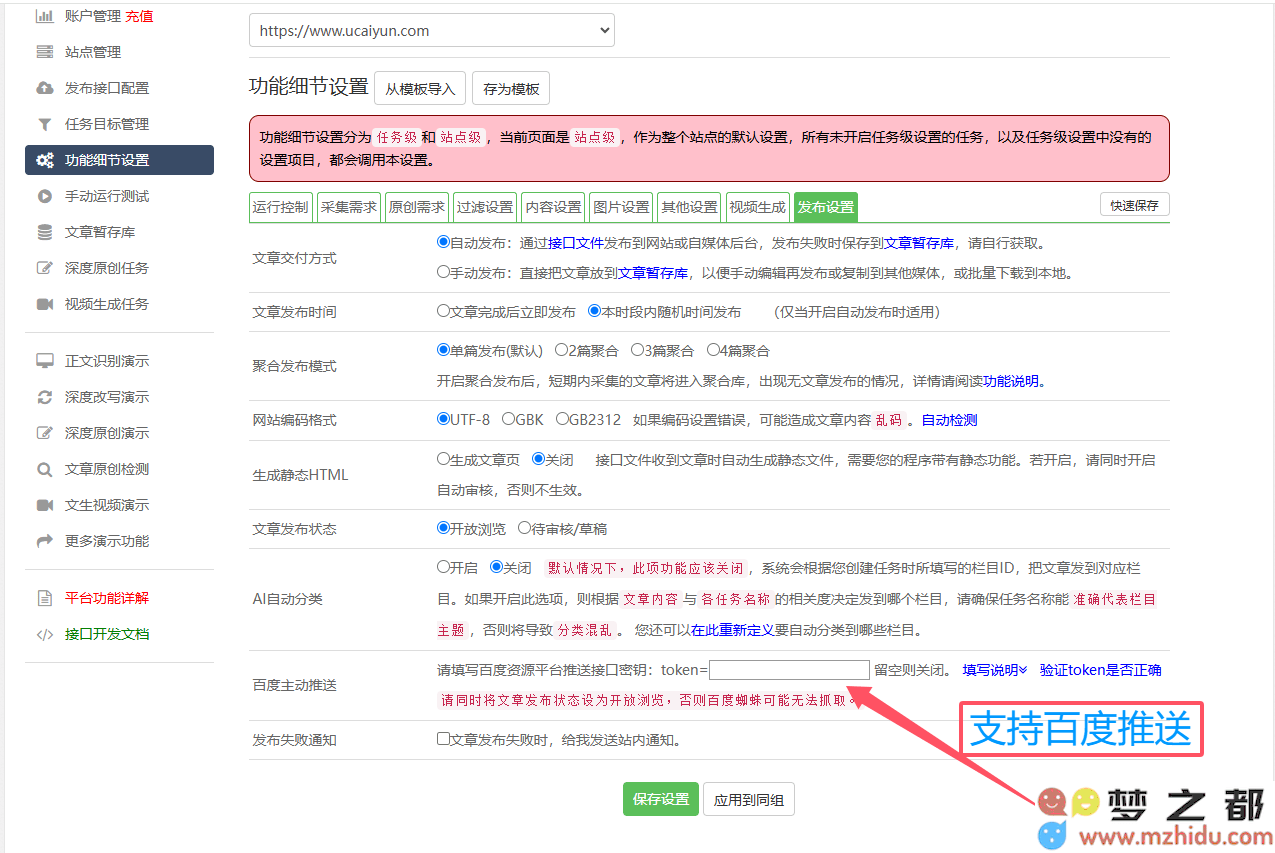Select 开放浏览 publish status
Image resolution: width=1275 pixels, height=853 pixels.
point(443,528)
